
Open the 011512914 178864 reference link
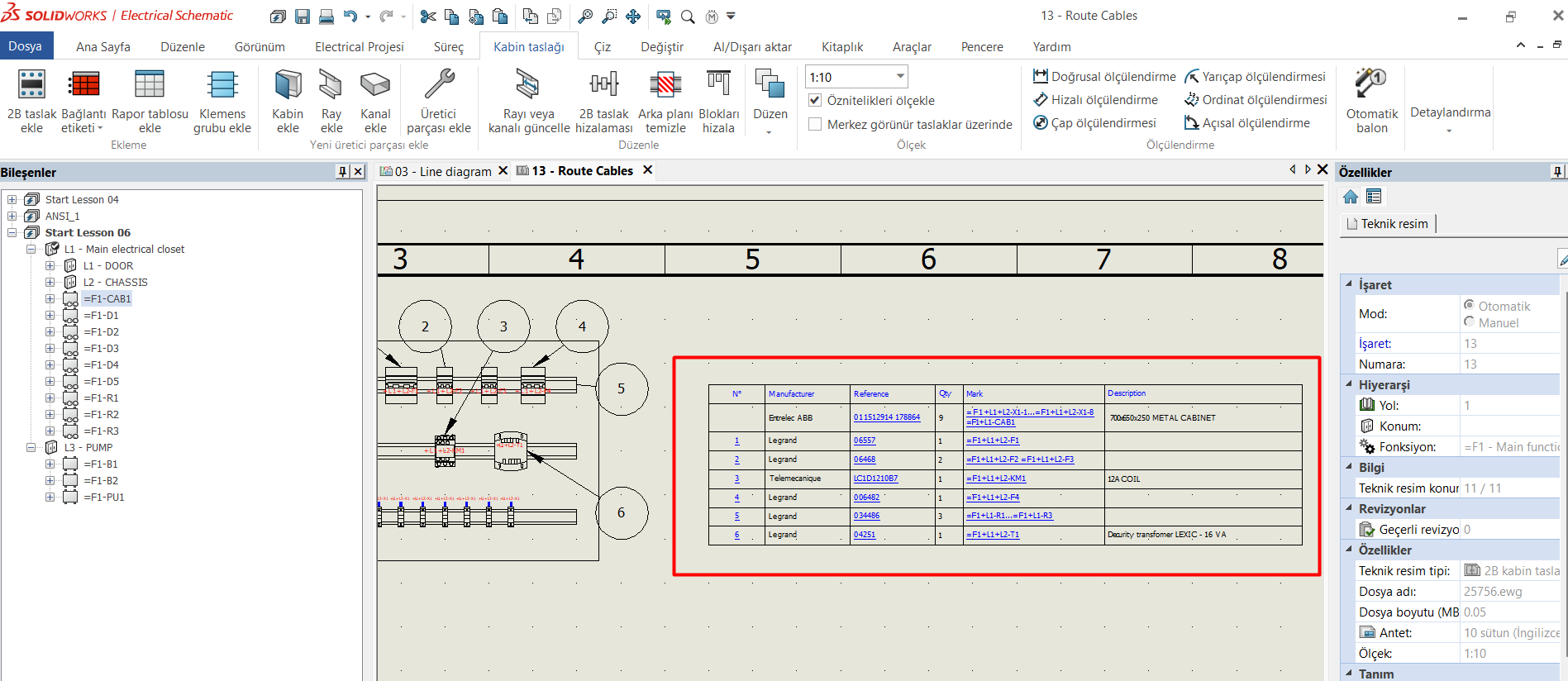(x=887, y=417)
